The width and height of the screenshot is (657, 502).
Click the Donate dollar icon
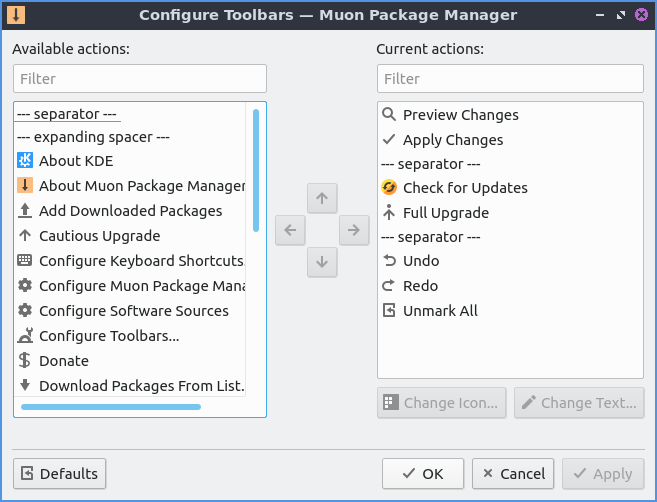click(x=25, y=361)
